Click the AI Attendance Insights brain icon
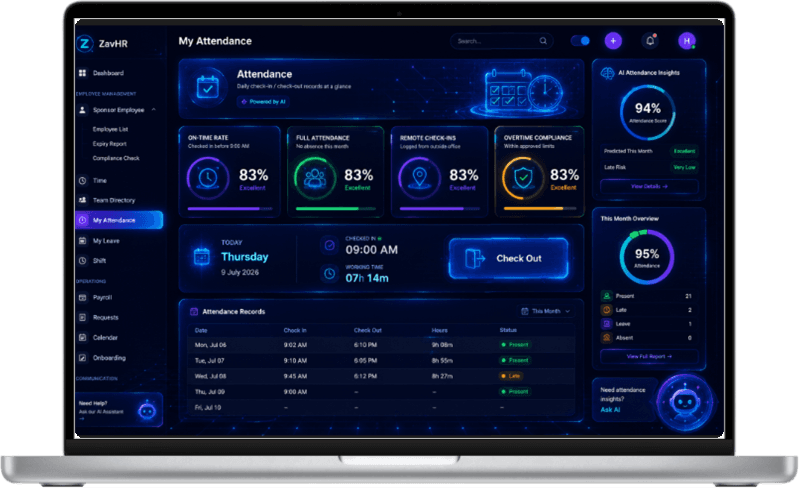Image resolution: width=799 pixels, height=488 pixels. coord(607,73)
